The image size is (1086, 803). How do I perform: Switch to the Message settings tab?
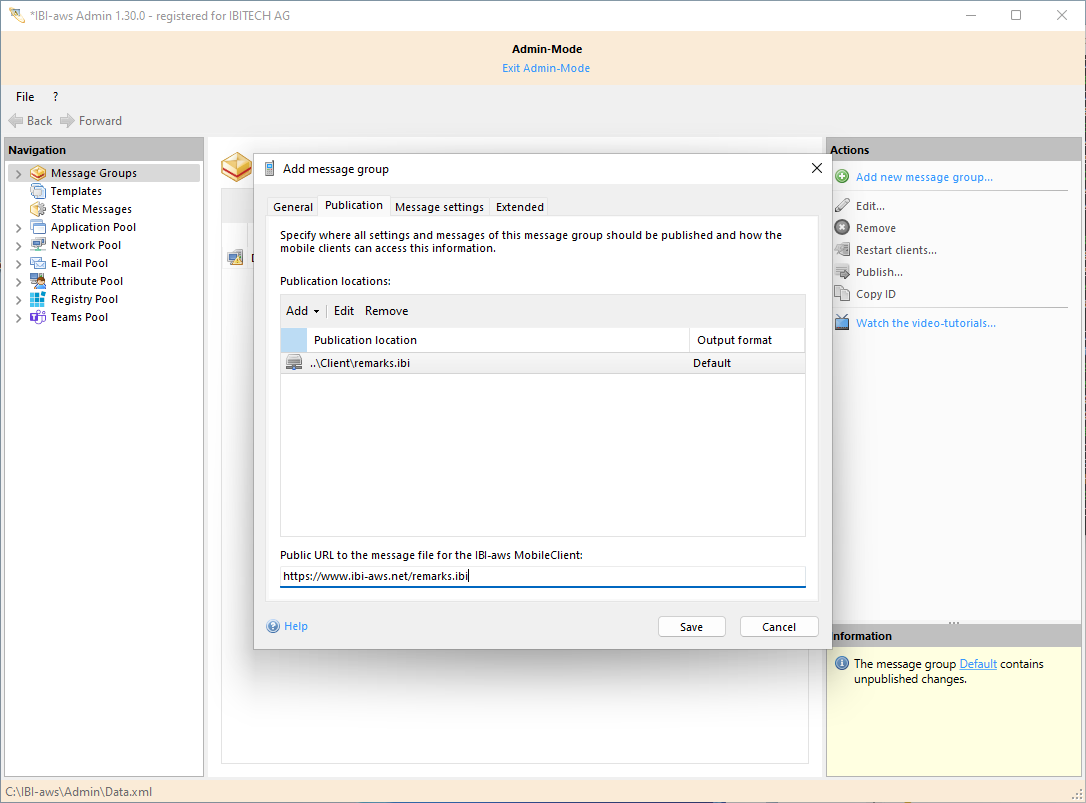click(x=439, y=207)
